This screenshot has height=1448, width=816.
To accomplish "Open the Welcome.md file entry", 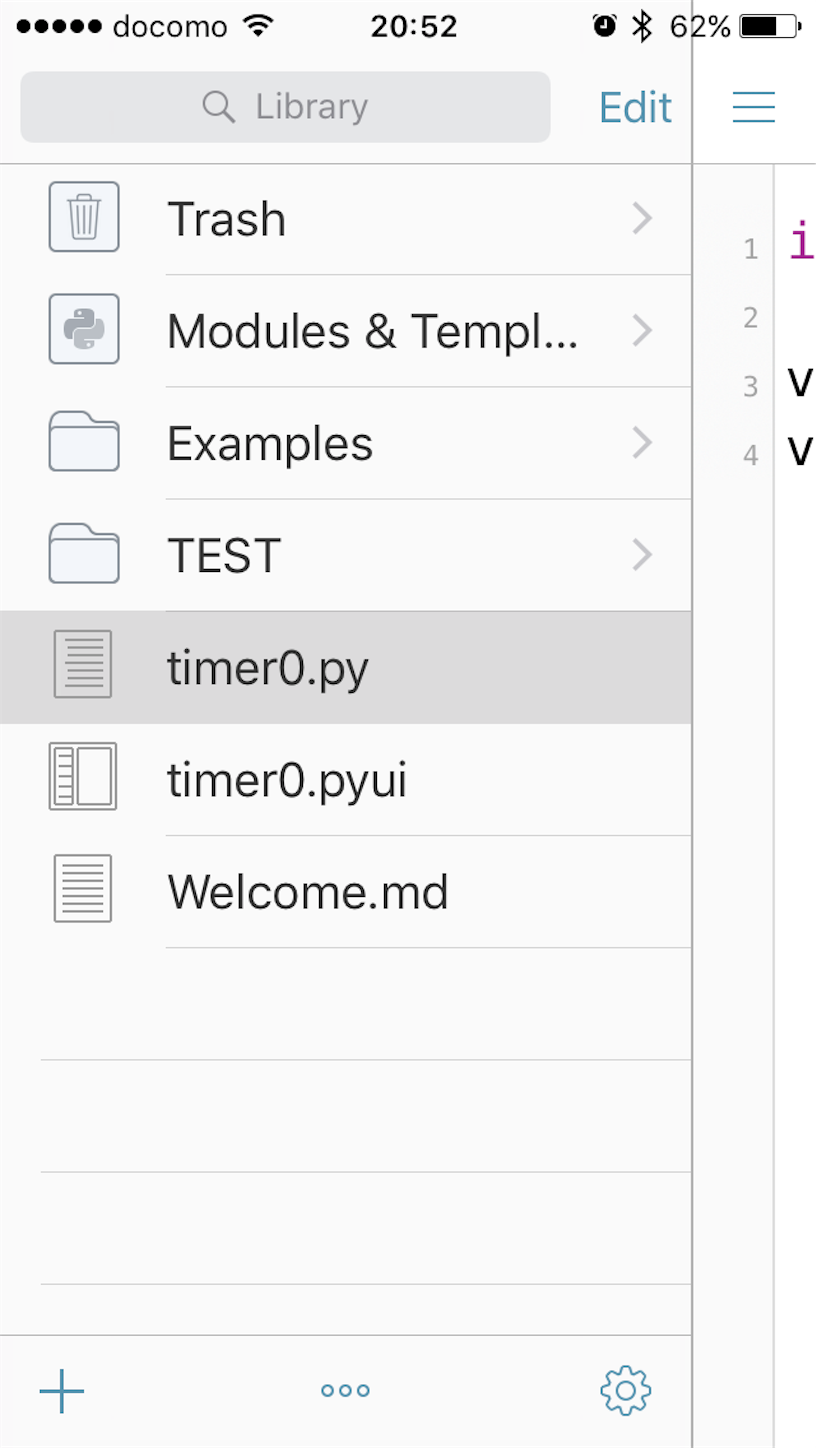I will pos(308,892).
